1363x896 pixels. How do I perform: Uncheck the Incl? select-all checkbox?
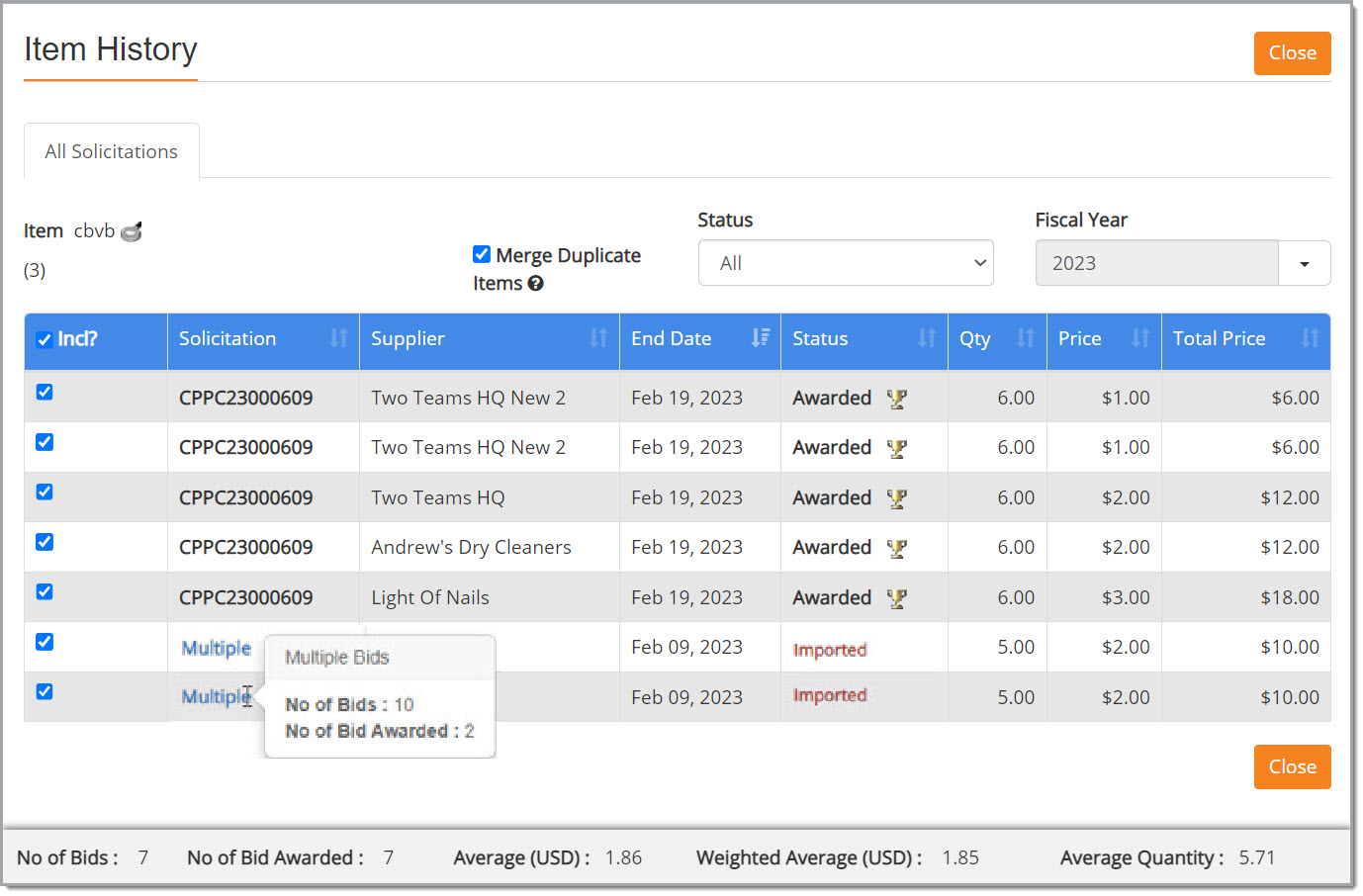point(44,338)
